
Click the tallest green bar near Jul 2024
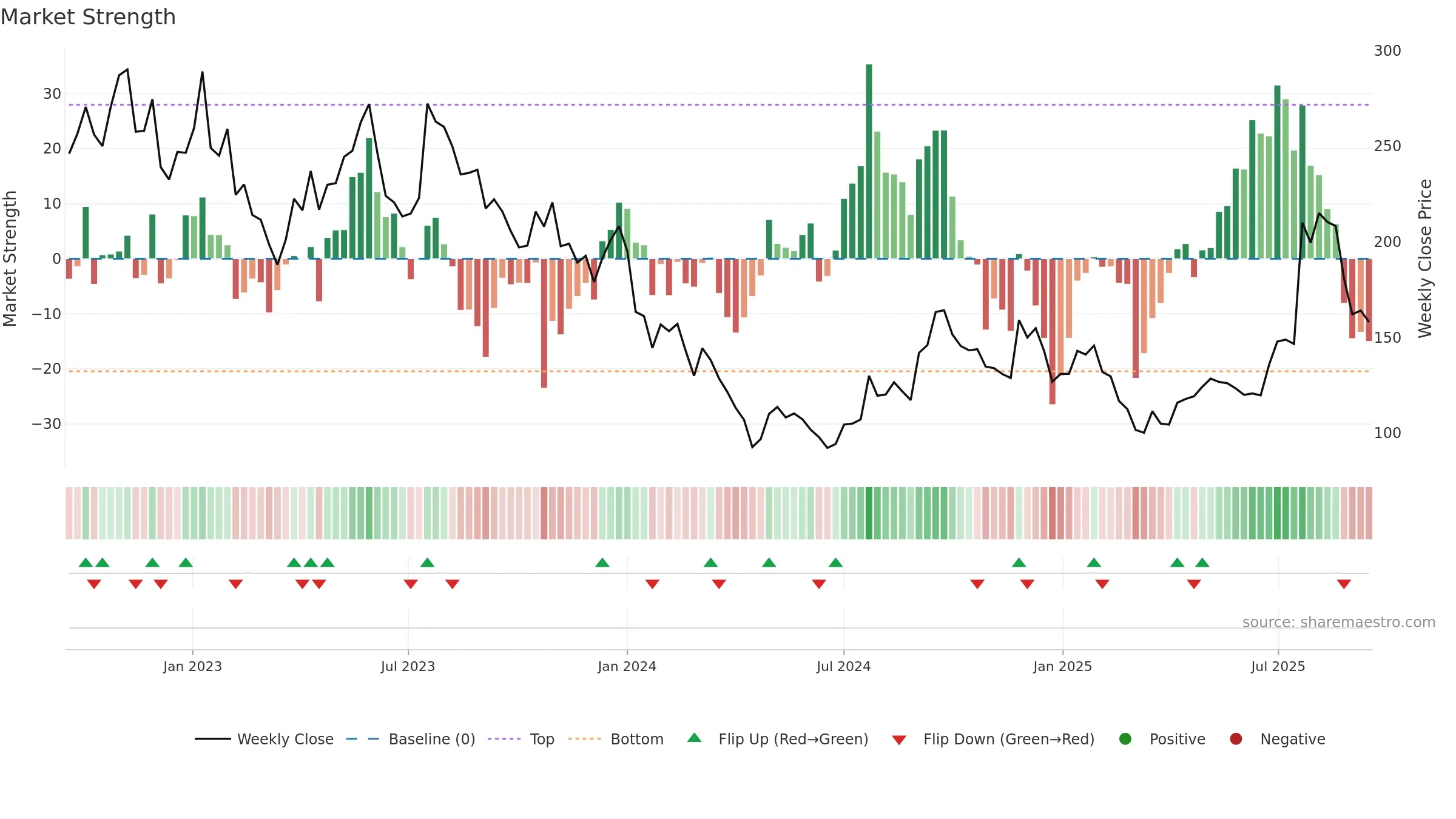point(869,161)
